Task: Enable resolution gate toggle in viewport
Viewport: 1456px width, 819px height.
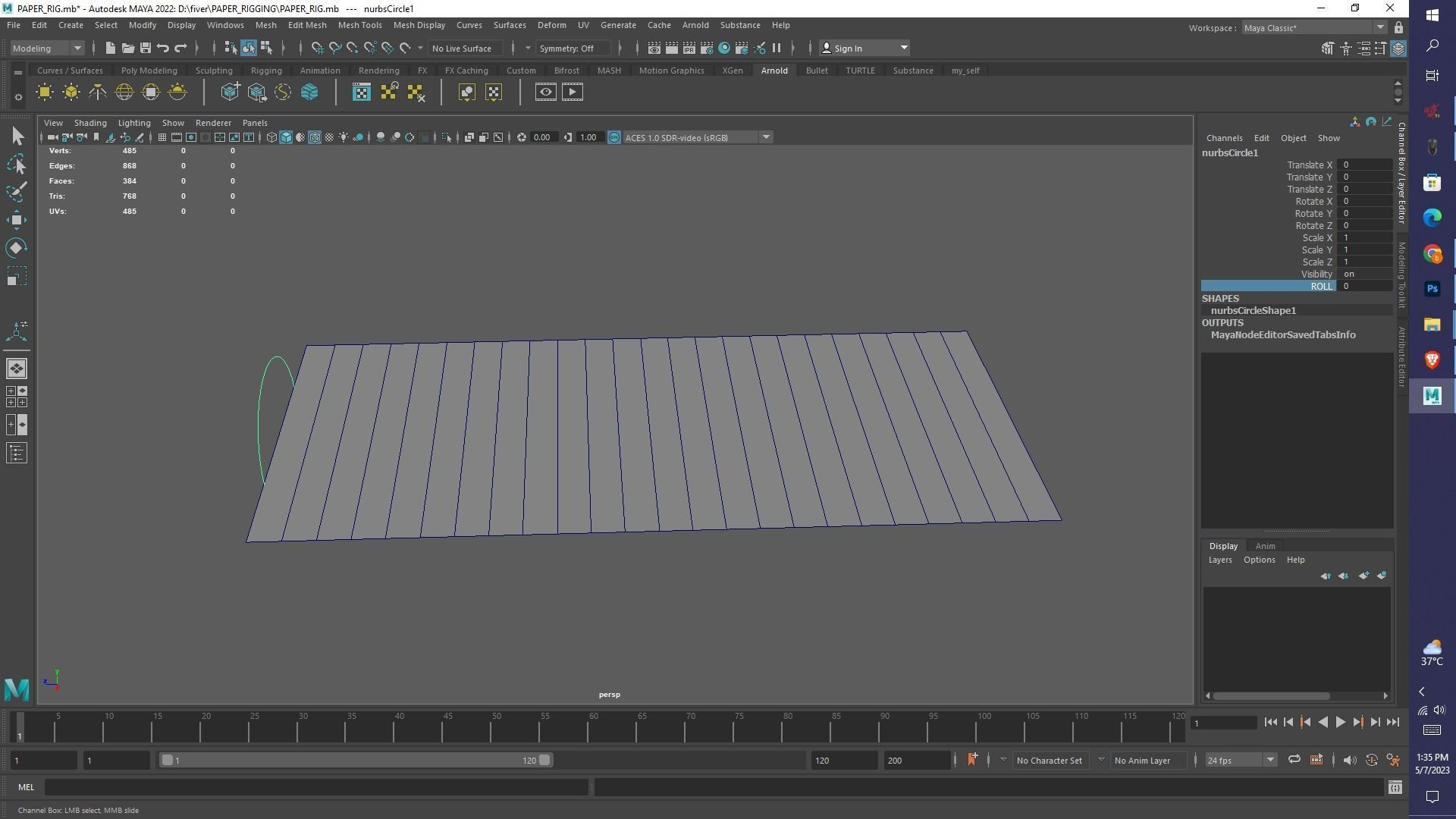Action: (190, 137)
